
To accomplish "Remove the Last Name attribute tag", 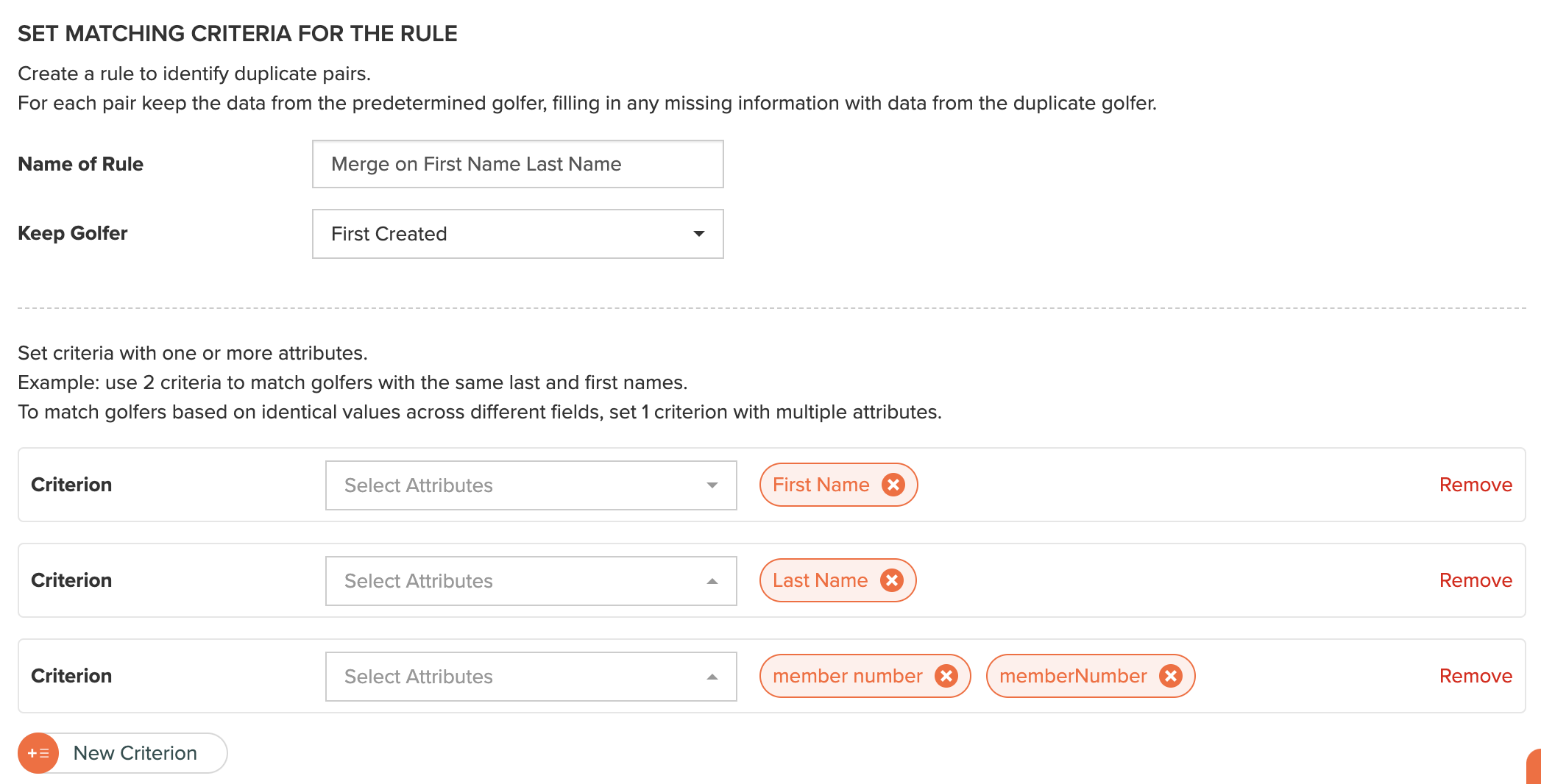I will (x=891, y=580).
